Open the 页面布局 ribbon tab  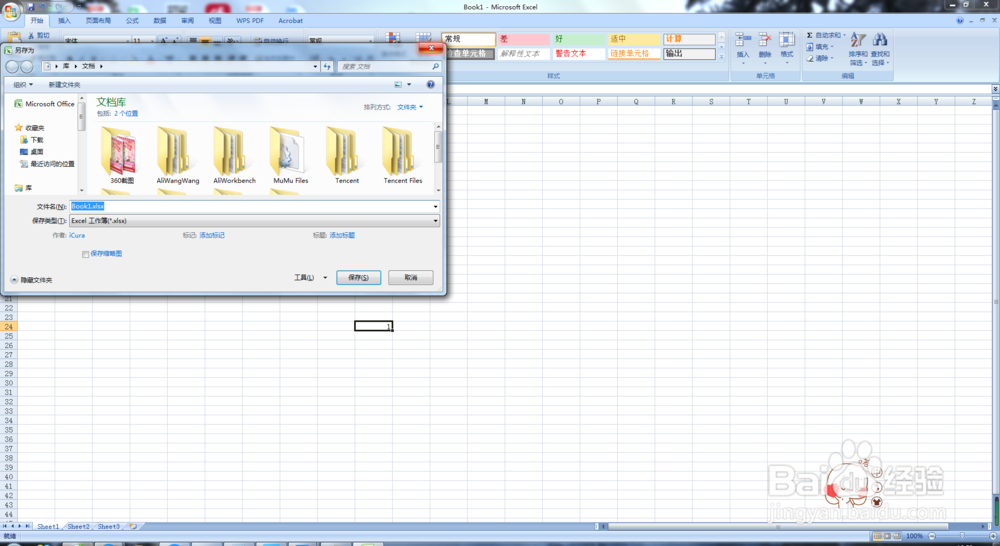[98, 20]
